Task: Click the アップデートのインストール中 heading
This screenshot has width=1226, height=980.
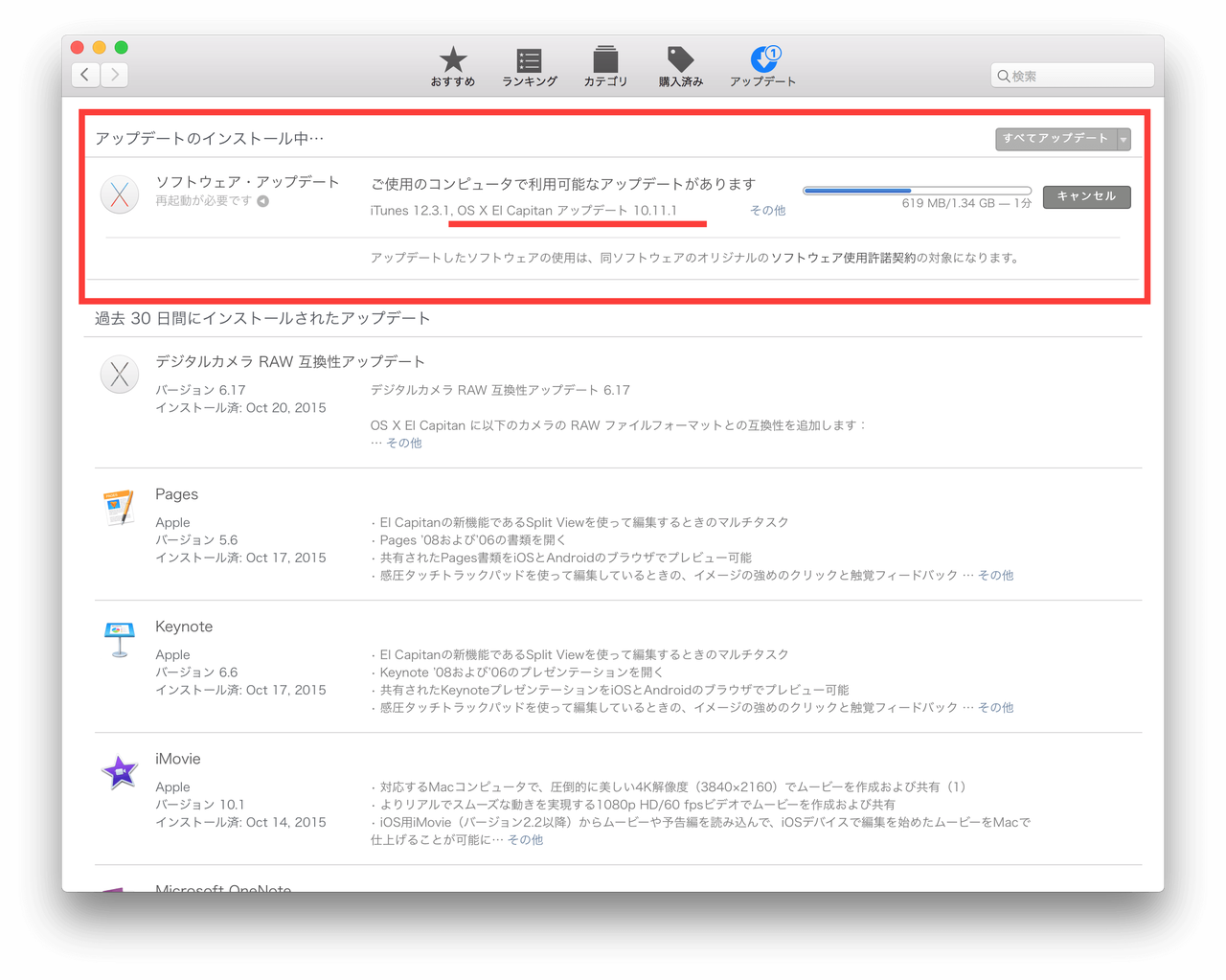Action: click(210, 139)
